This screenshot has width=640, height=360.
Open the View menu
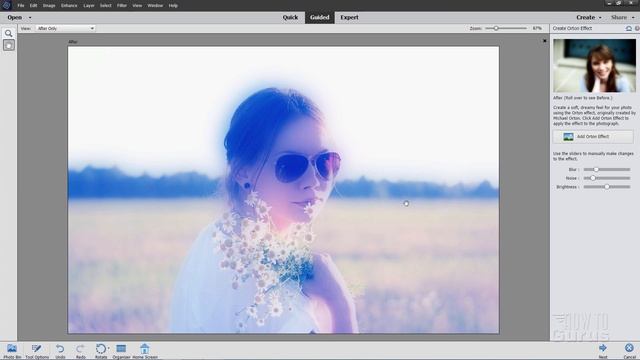point(137,6)
